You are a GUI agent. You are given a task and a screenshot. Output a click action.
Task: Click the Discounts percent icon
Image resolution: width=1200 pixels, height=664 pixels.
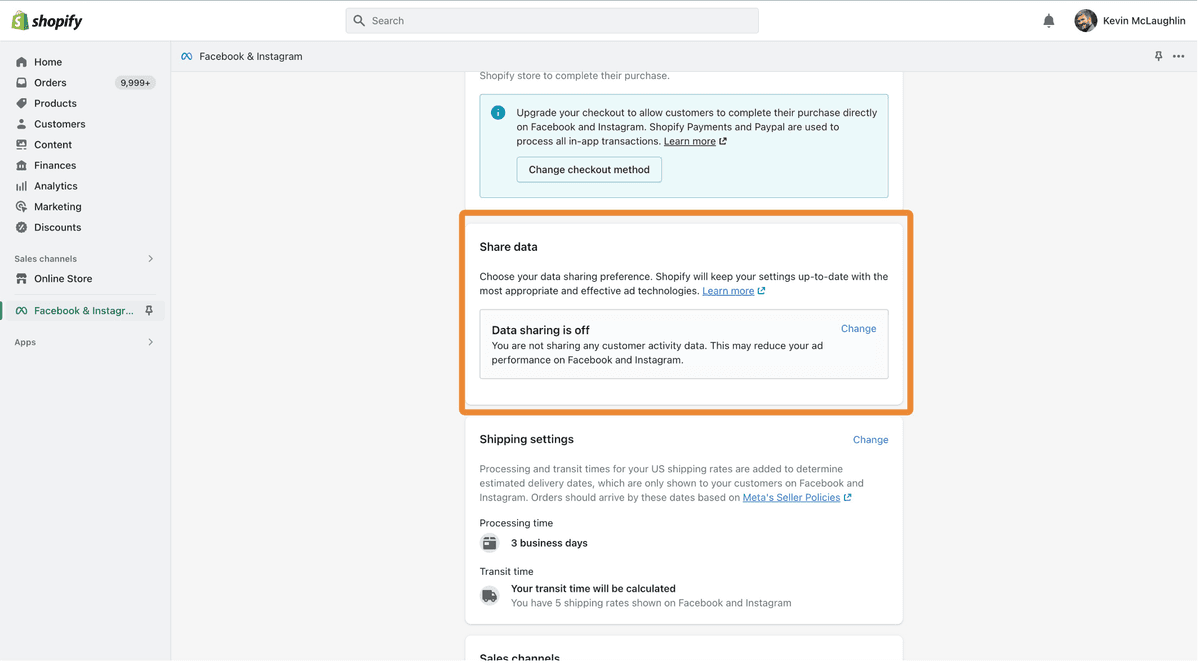click(22, 227)
